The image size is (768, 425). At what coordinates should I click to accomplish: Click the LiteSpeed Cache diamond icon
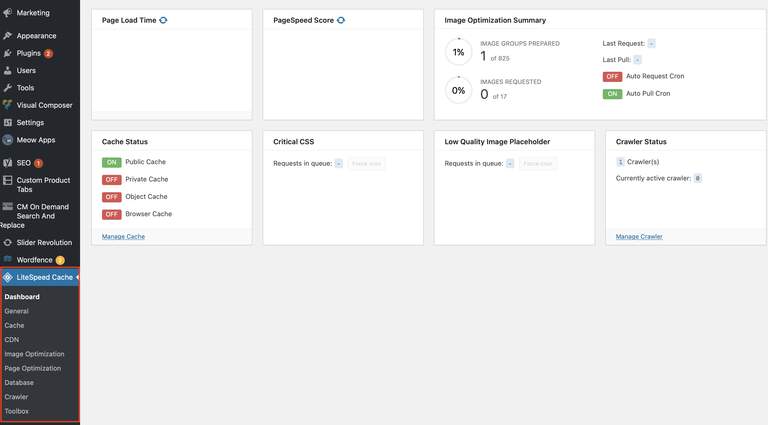[x=7, y=277]
